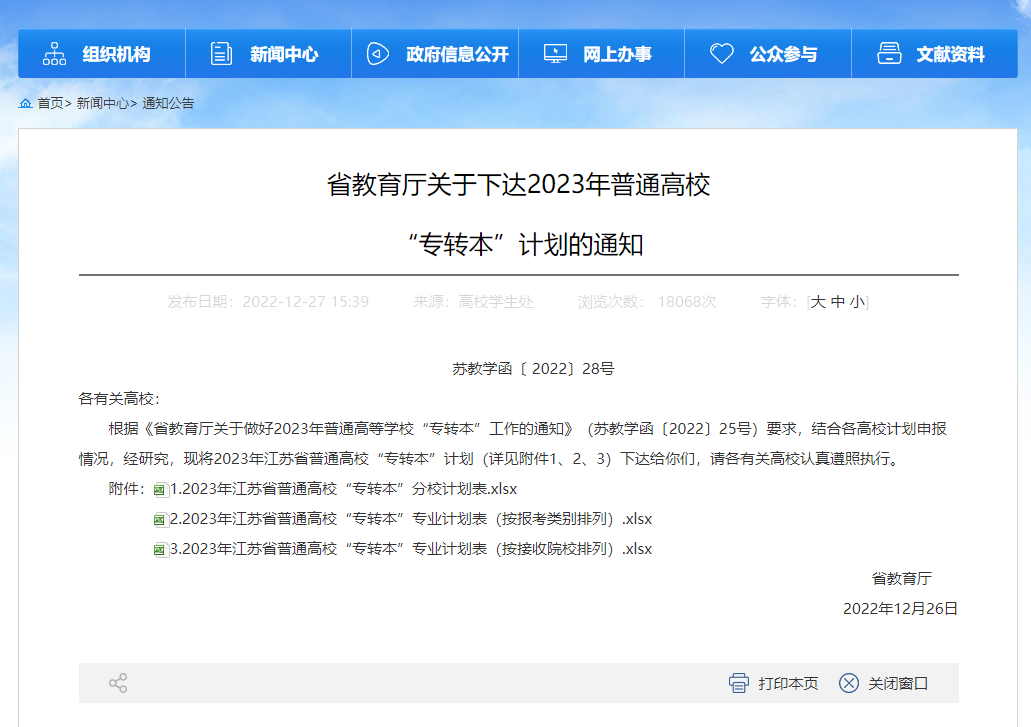Click the document number 苏教学函〔2022〕28号
The width and height of the screenshot is (1031, 727).
[x=533, y=369]
